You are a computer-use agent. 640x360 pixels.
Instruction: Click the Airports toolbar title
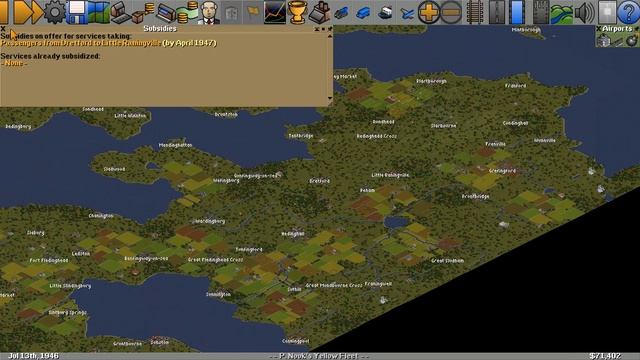(617, 29)
